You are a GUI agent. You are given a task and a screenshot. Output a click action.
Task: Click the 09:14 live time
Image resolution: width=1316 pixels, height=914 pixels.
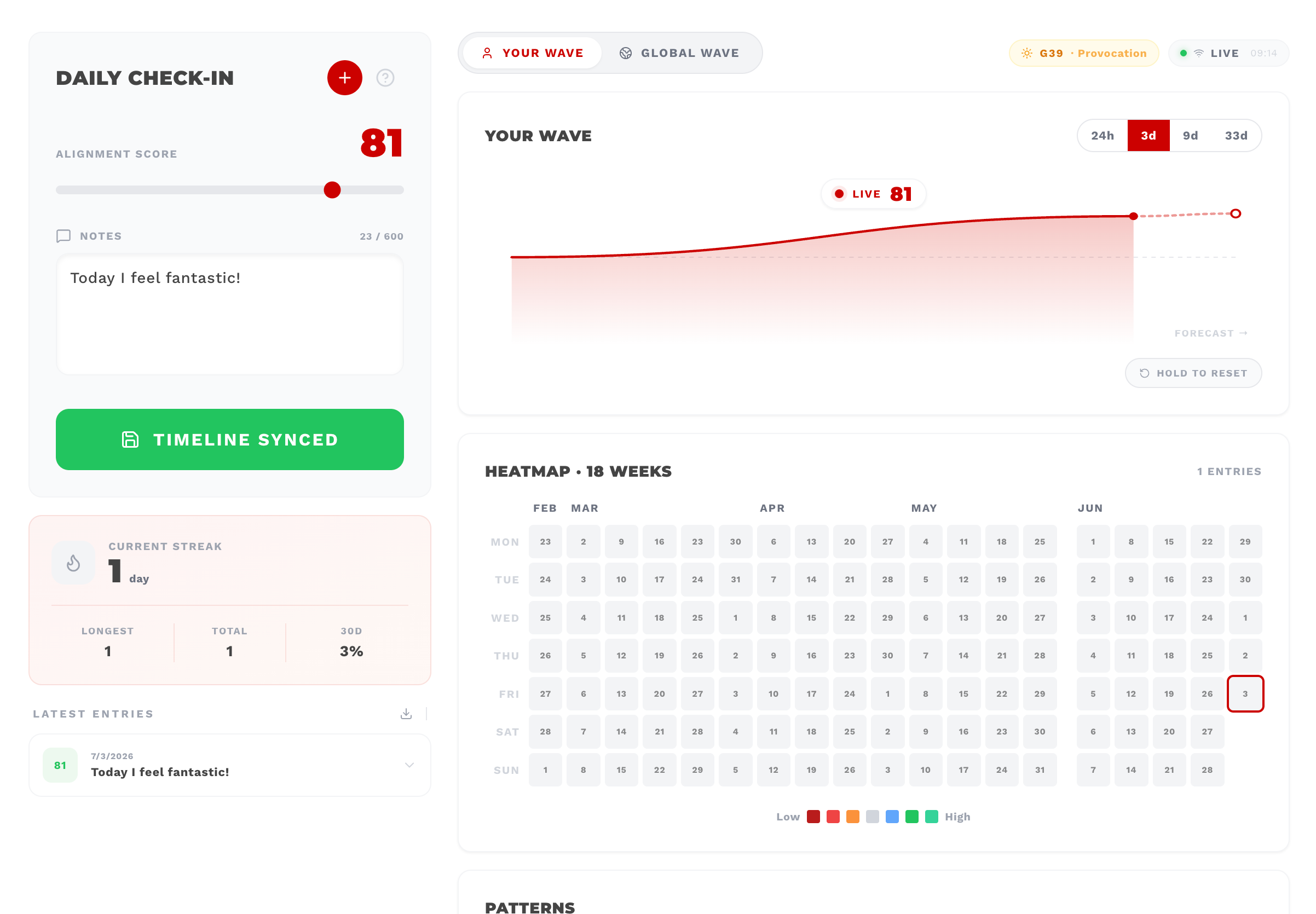1263,53
